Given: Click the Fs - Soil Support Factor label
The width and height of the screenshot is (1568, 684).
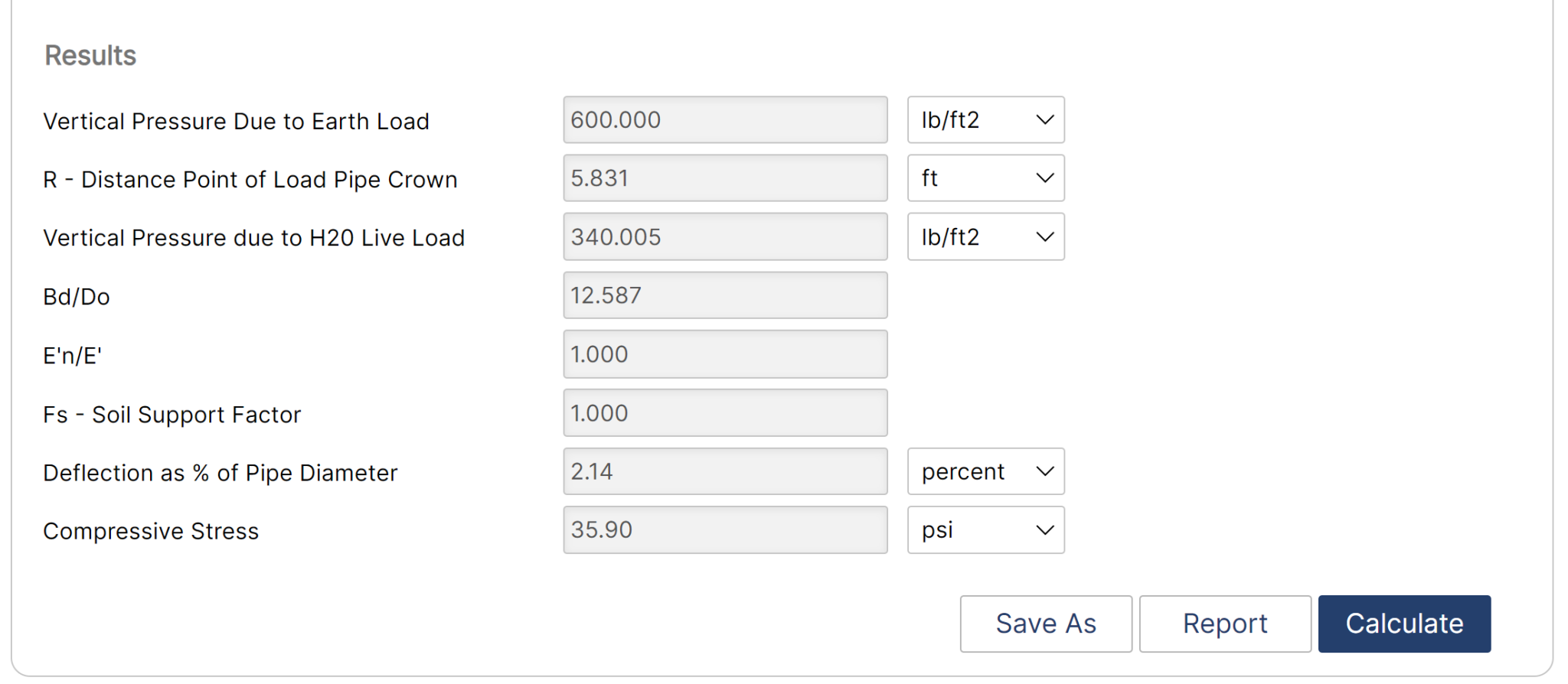Looking at the screenshot, I should tap(172, 415).
